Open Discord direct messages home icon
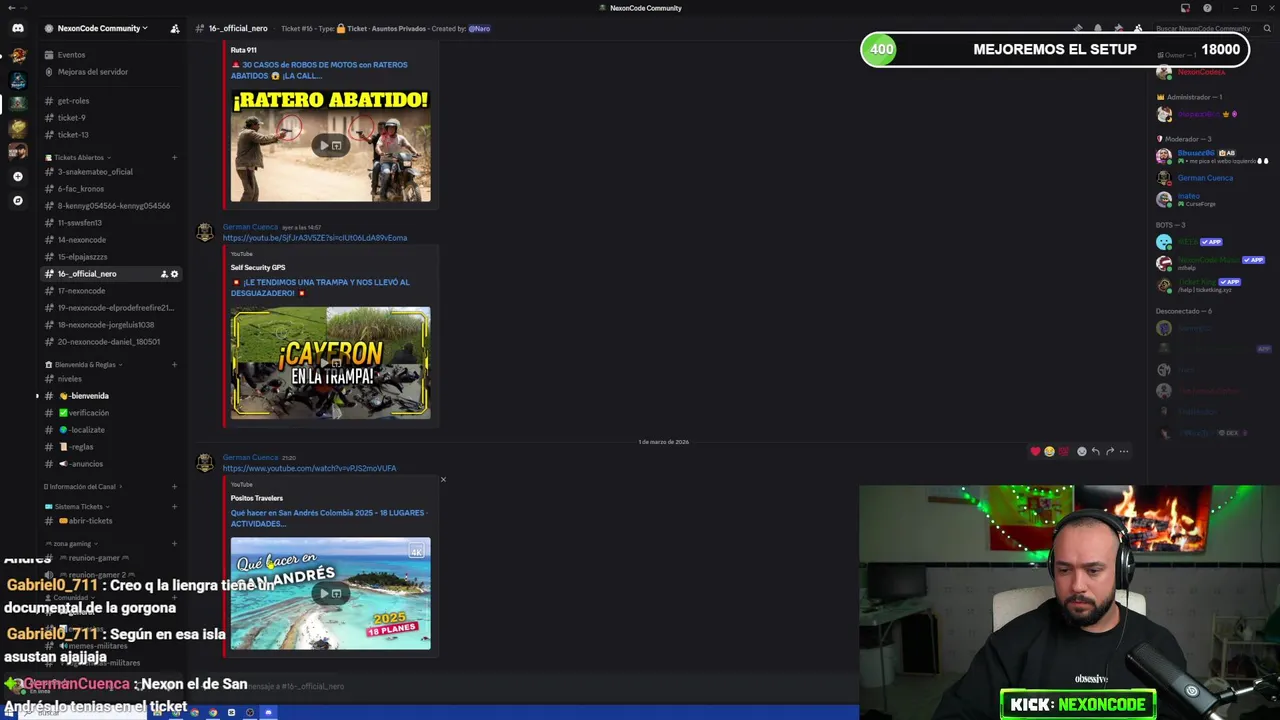The width and height of the screenshot is (1280, 720). click(x=18, y=28)
